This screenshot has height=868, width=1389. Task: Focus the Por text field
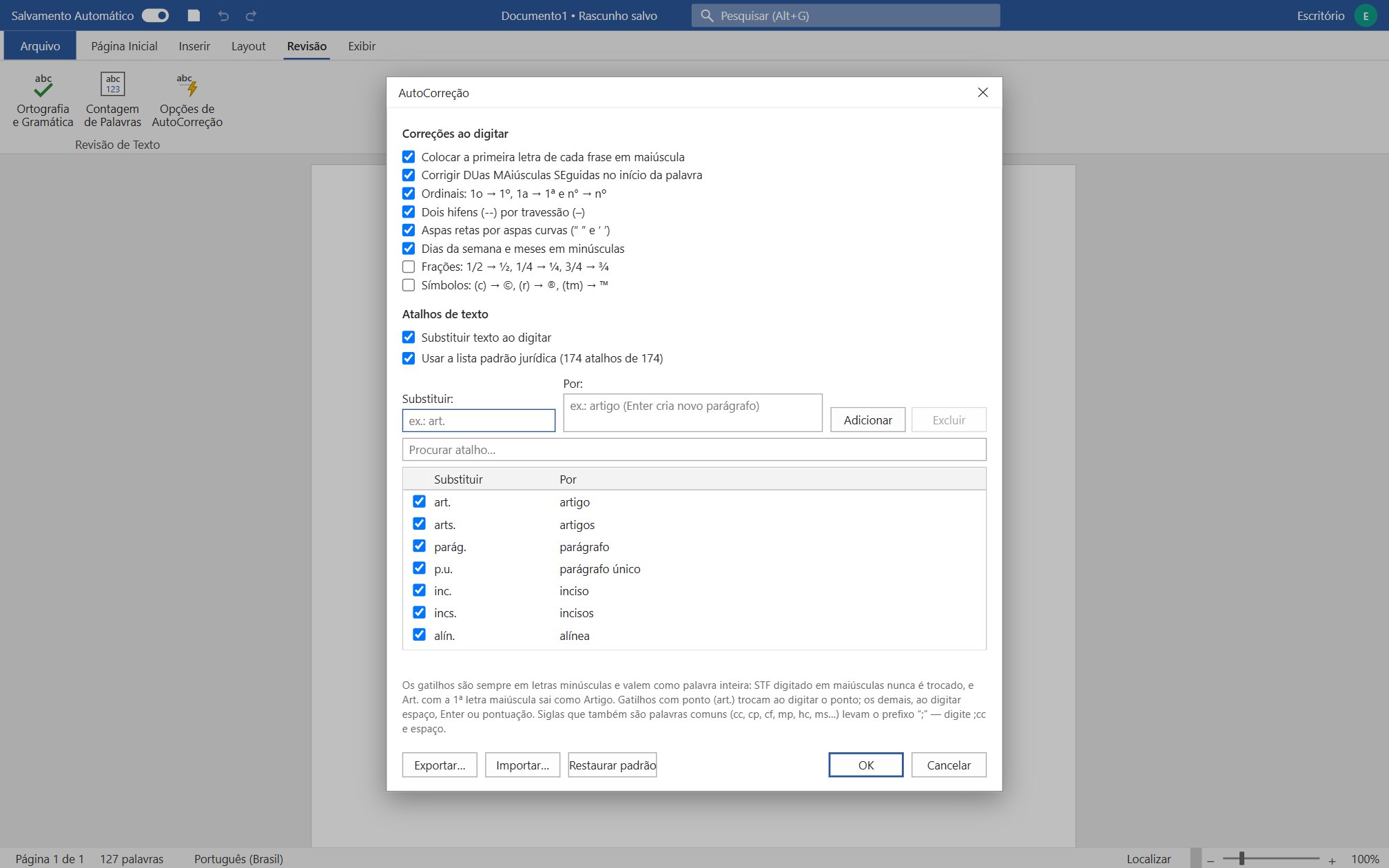tap(692, 413)
